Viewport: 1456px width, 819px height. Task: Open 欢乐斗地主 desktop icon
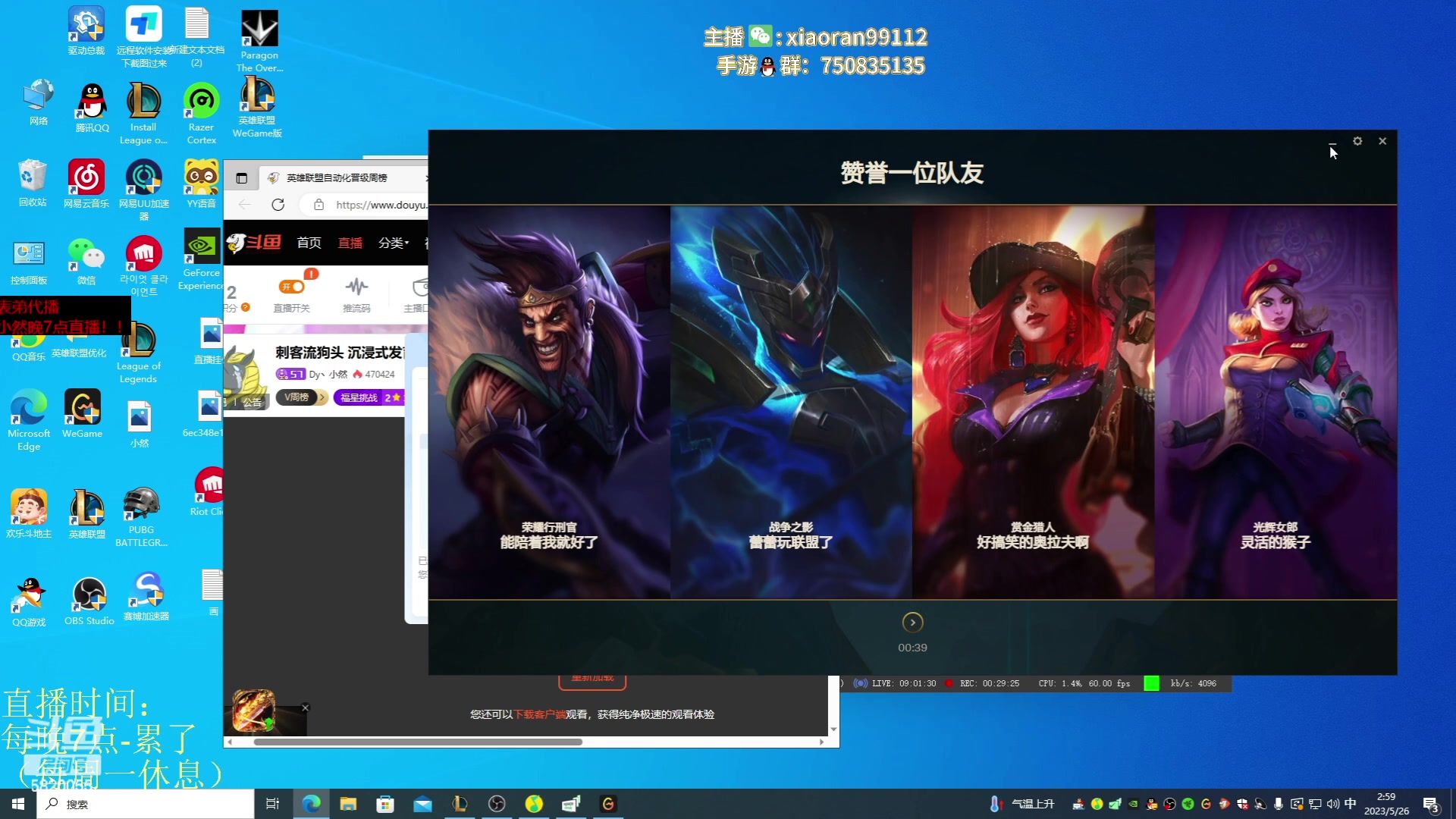click(29, 513)
